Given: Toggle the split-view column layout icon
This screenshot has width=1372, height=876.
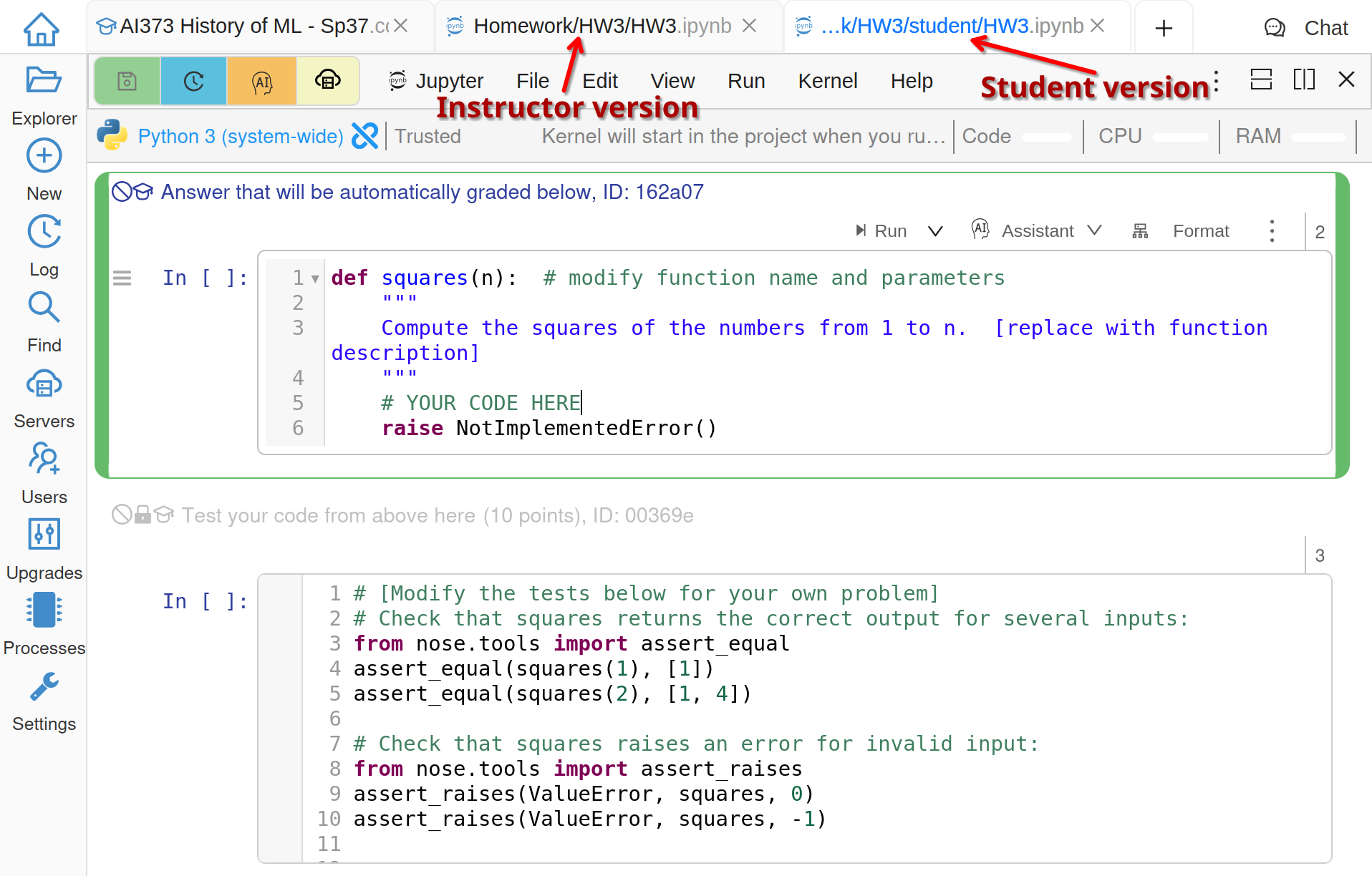Looking at the screenshot, I should 1304,79.
